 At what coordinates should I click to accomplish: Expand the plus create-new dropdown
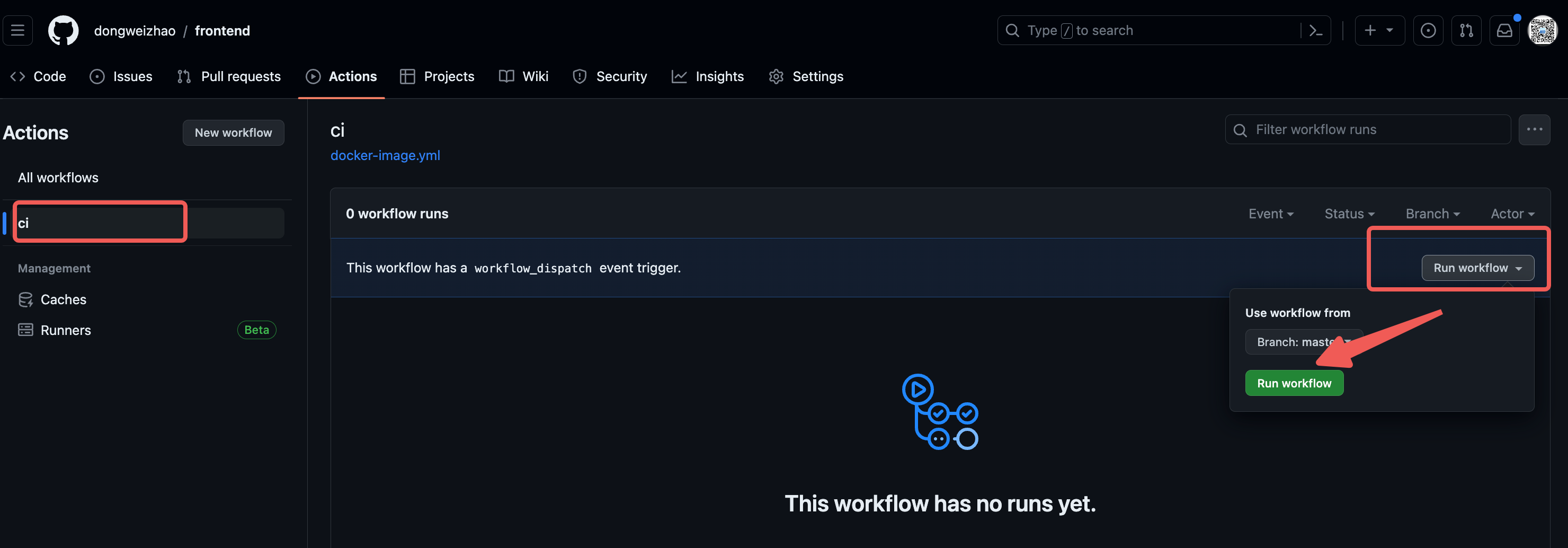coord(1379,30)
